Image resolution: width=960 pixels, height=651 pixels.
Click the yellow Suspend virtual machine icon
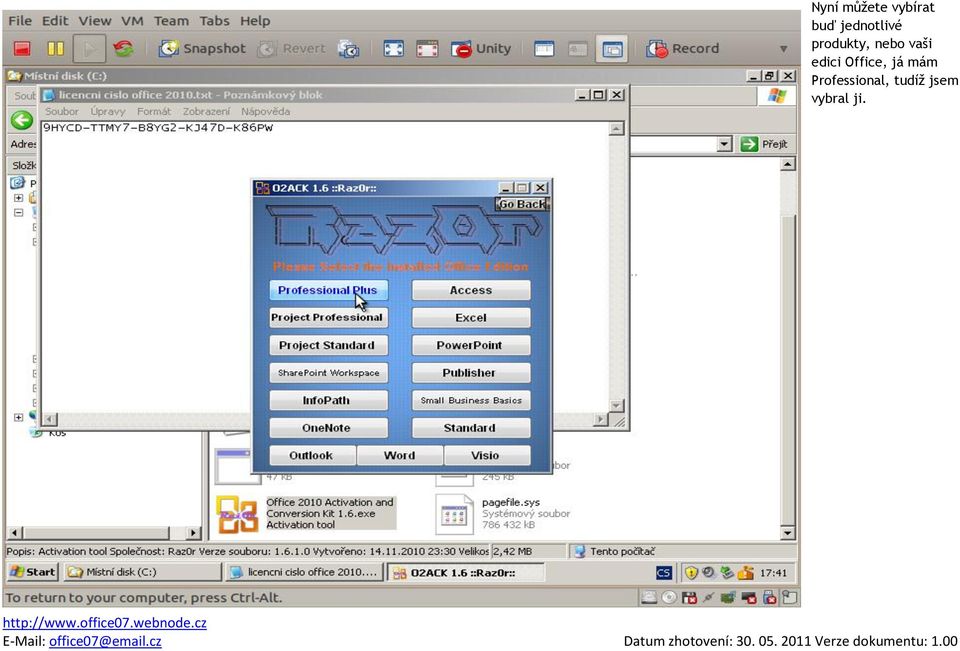pyautogui.click(x=56, y=48)
